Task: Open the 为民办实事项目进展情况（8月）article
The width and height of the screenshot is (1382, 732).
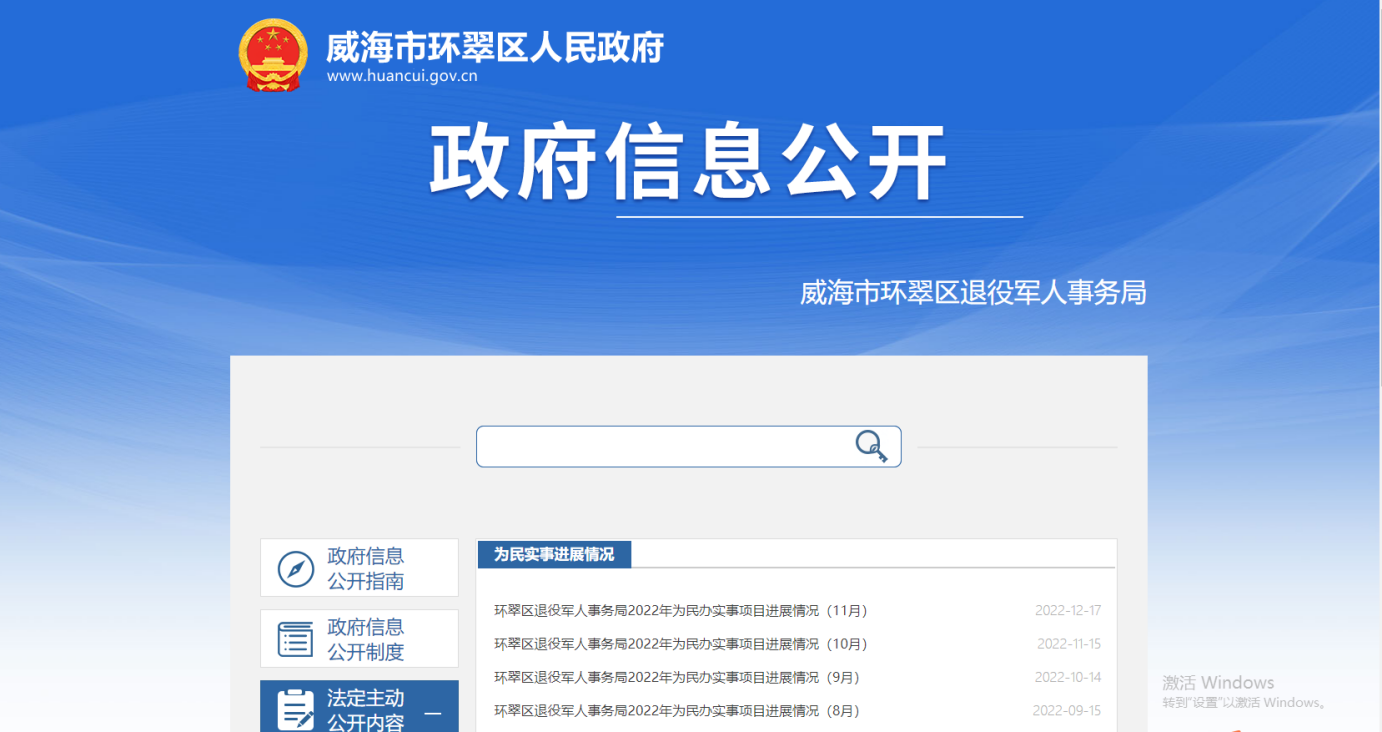Action: tap(676, 711)
